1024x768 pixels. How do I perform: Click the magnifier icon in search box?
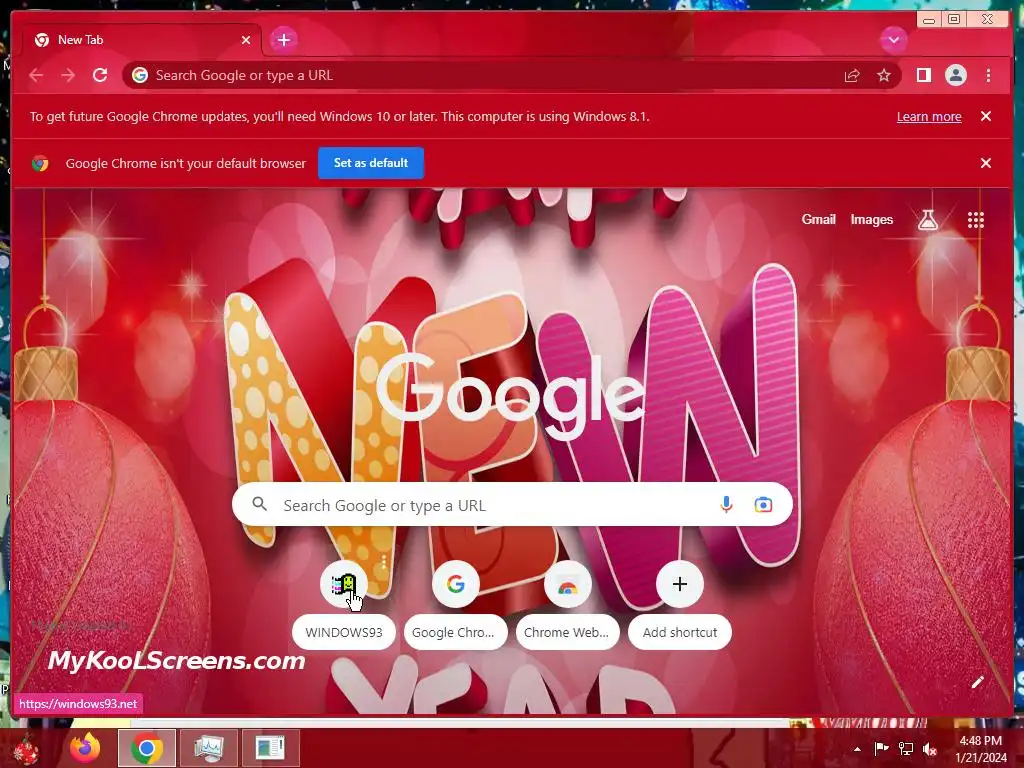pyautogui.click(x=259, y=504)
